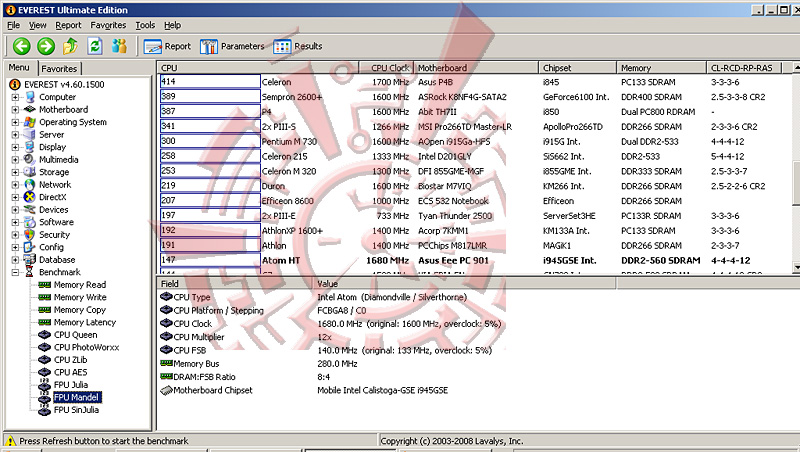
Task: Select the Software icon in tree
Action: (x=30, y=222)
